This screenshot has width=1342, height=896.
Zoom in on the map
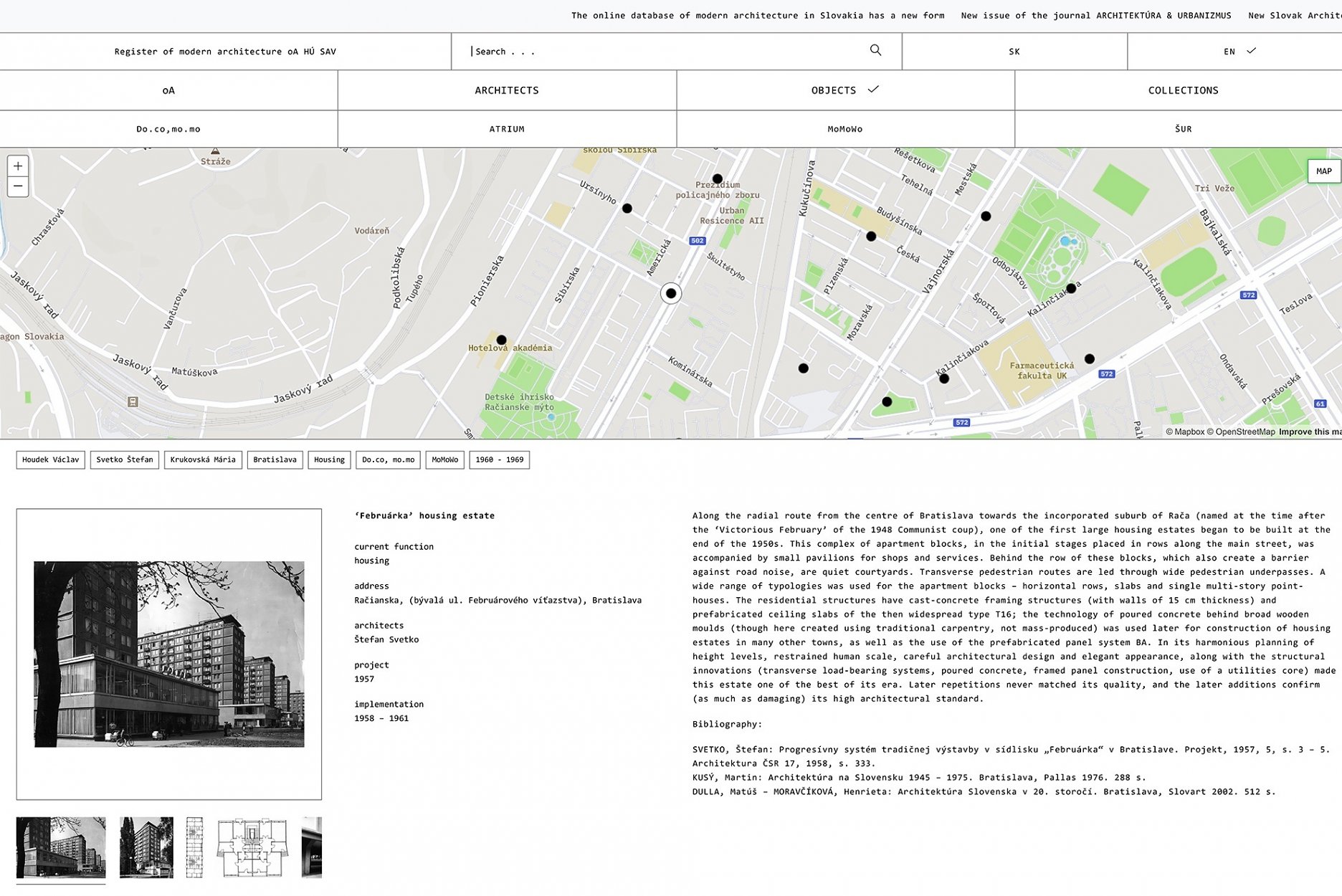pyautogui.click(x=18, y=166)
